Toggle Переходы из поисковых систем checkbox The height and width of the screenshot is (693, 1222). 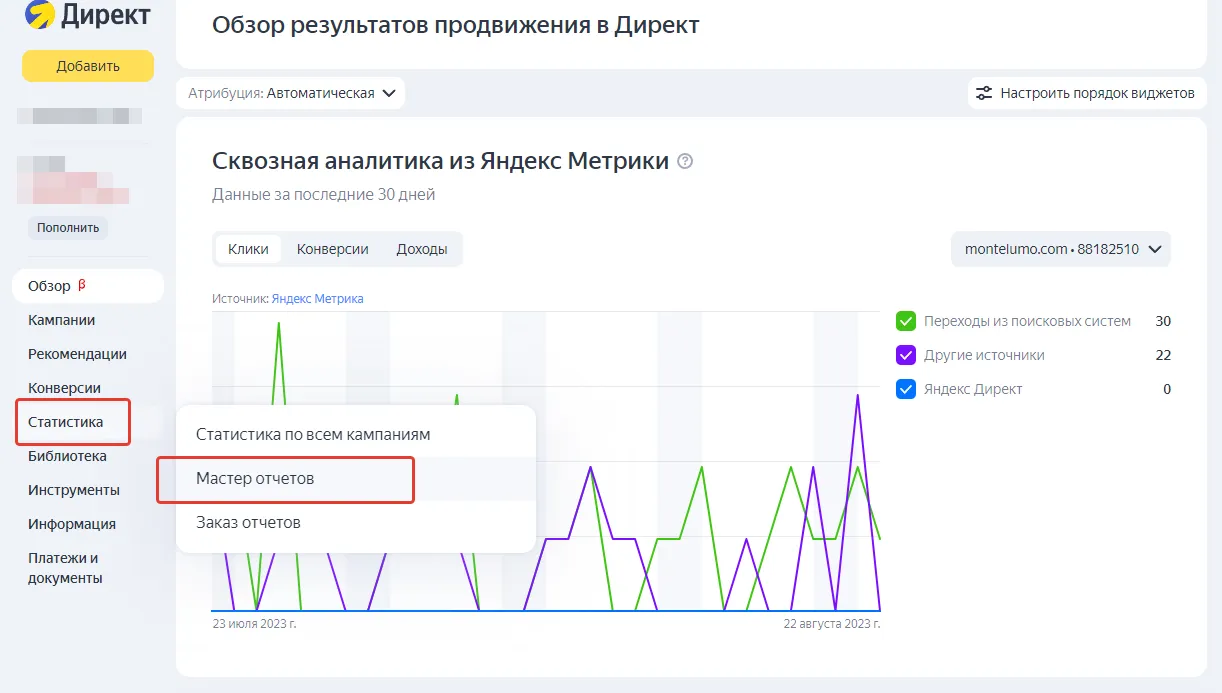906,321
